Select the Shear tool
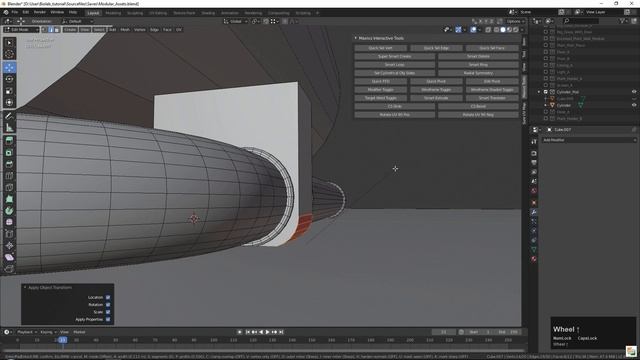The image size is (640, 360). (x=9, y=257)
